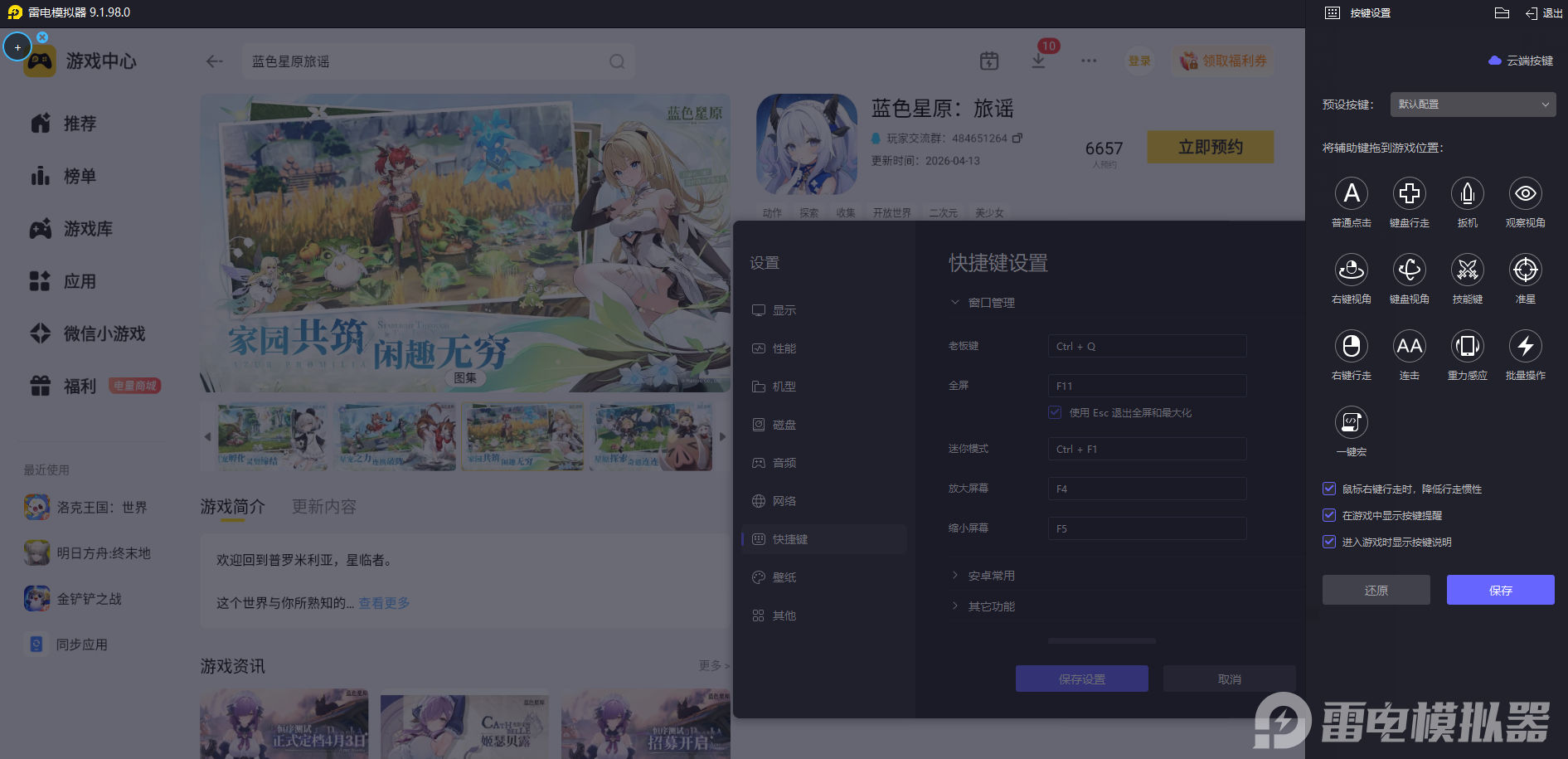Open the download manager icon with badge 10
Screen dimensions: 1568x759
(x=1038, y=61)
